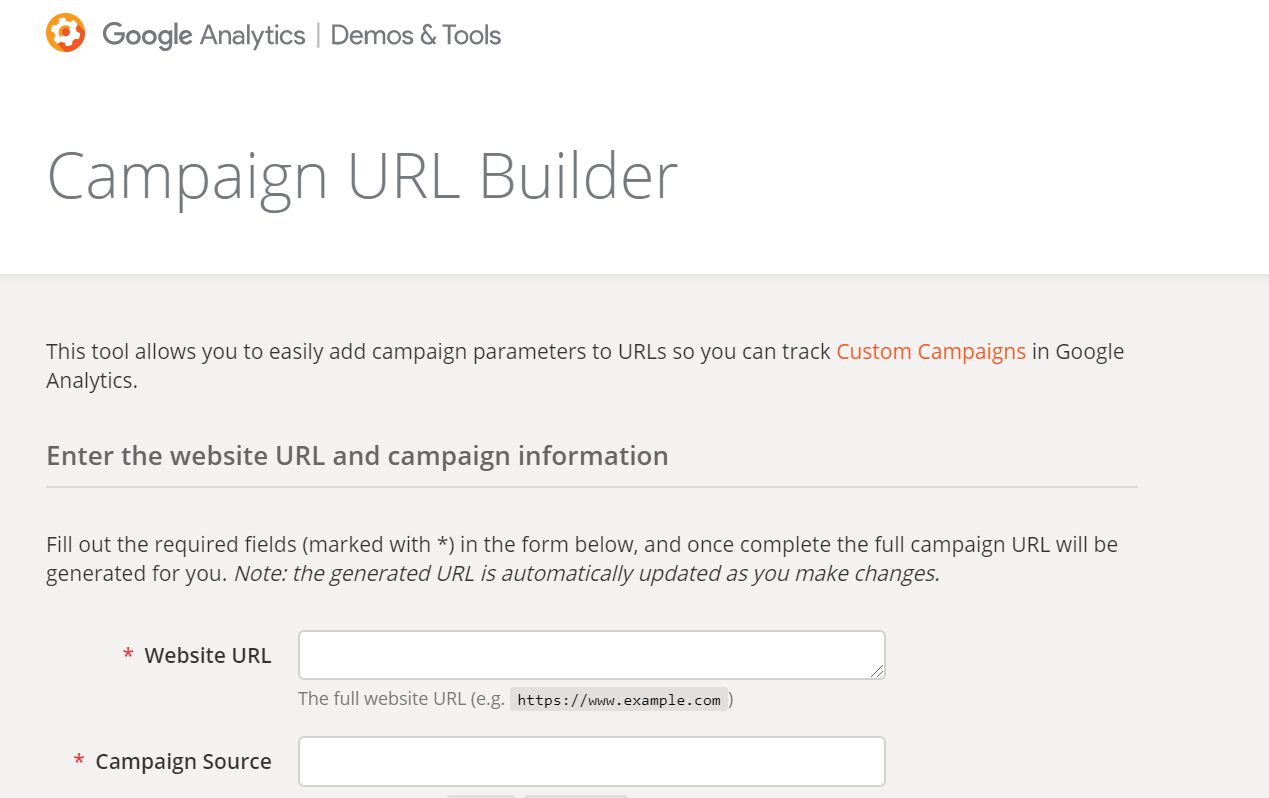
Task: Click the Campaign Source field label
Action: click(x=183, y=761)
